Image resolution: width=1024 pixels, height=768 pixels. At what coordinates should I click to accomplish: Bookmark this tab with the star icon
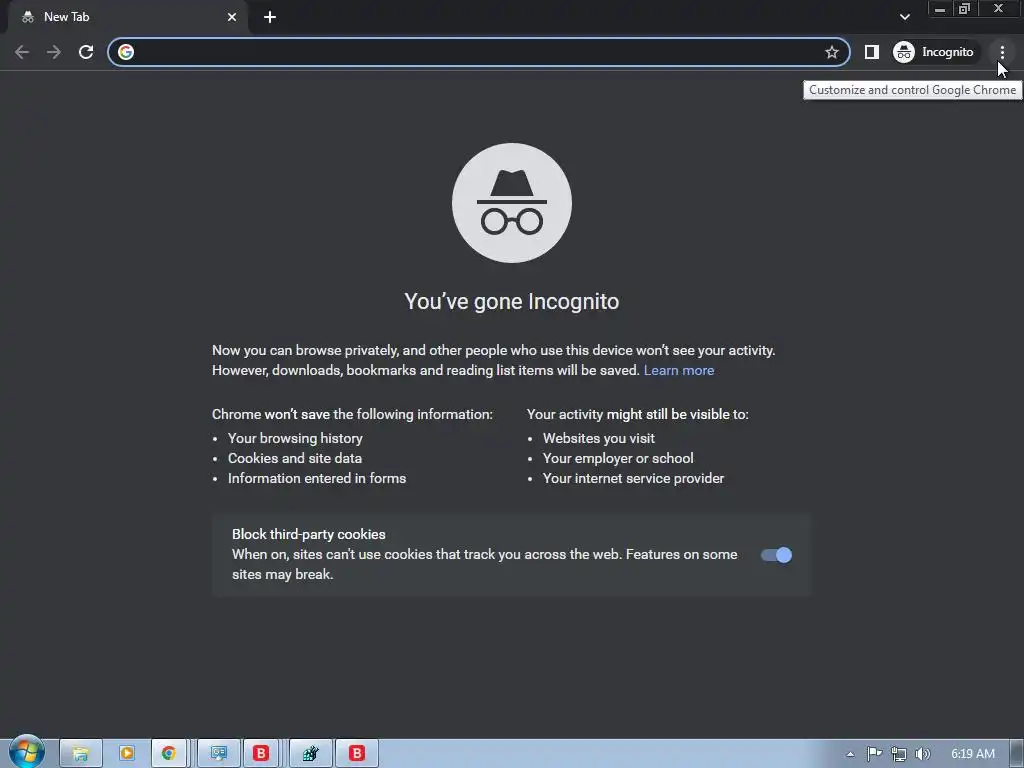pos(831,52)
